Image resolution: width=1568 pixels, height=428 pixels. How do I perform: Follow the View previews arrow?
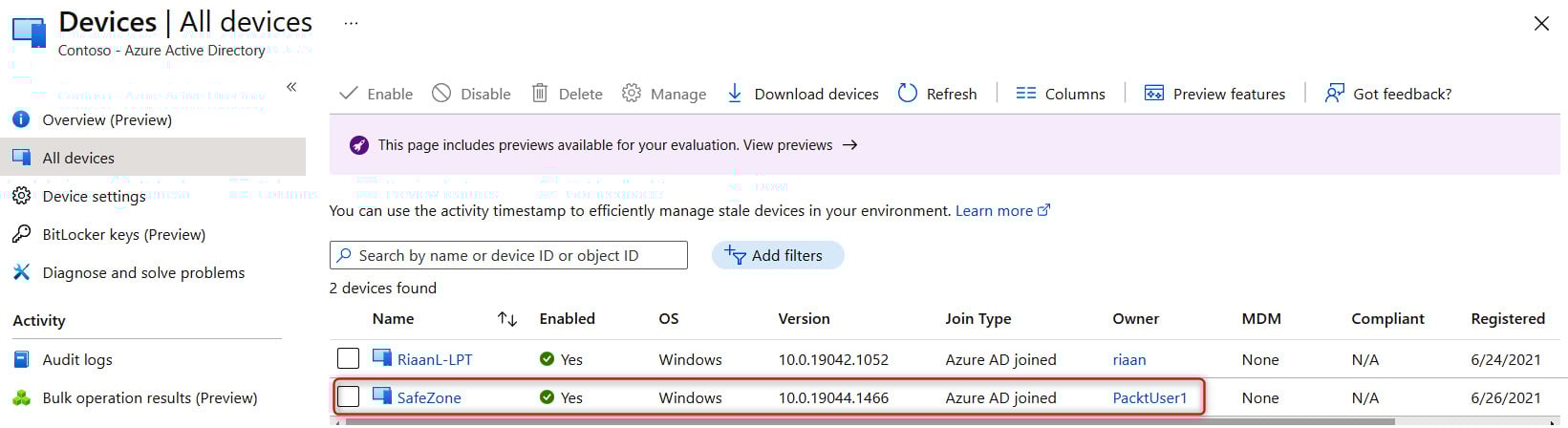tap(849, 145)
